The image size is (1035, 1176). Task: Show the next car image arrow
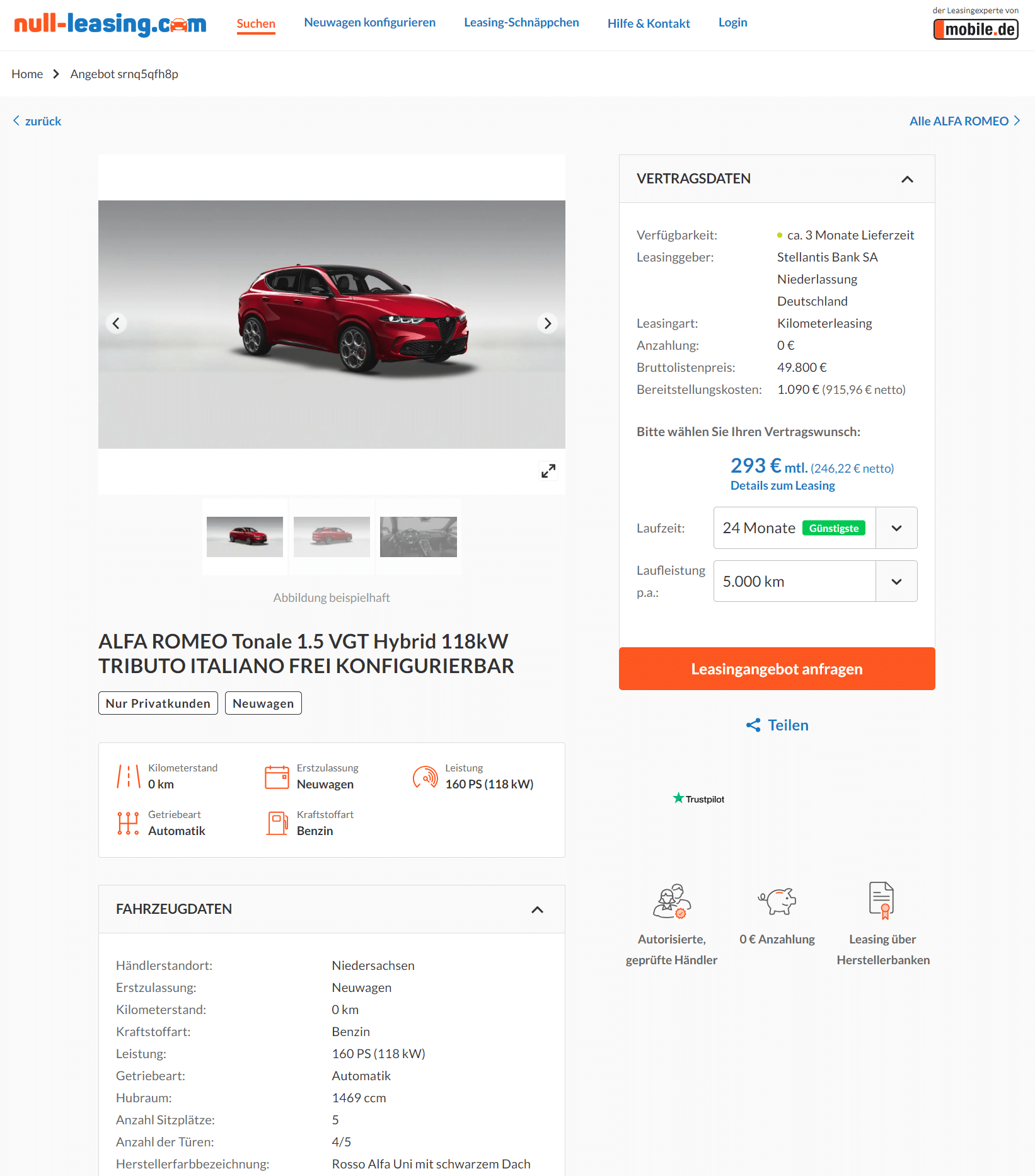tap(548, 323)
